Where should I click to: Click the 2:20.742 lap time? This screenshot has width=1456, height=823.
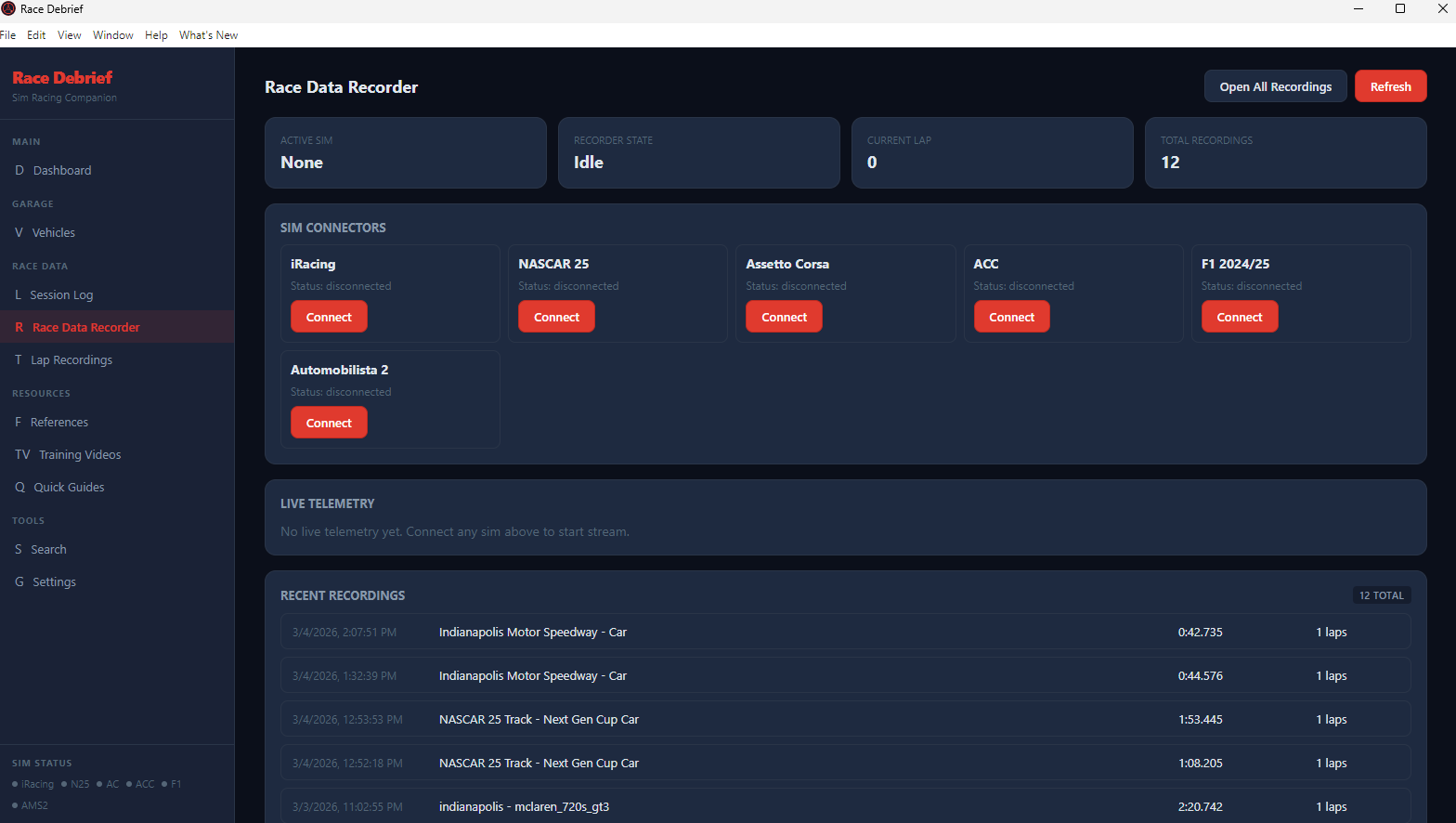coord(1200,806)
